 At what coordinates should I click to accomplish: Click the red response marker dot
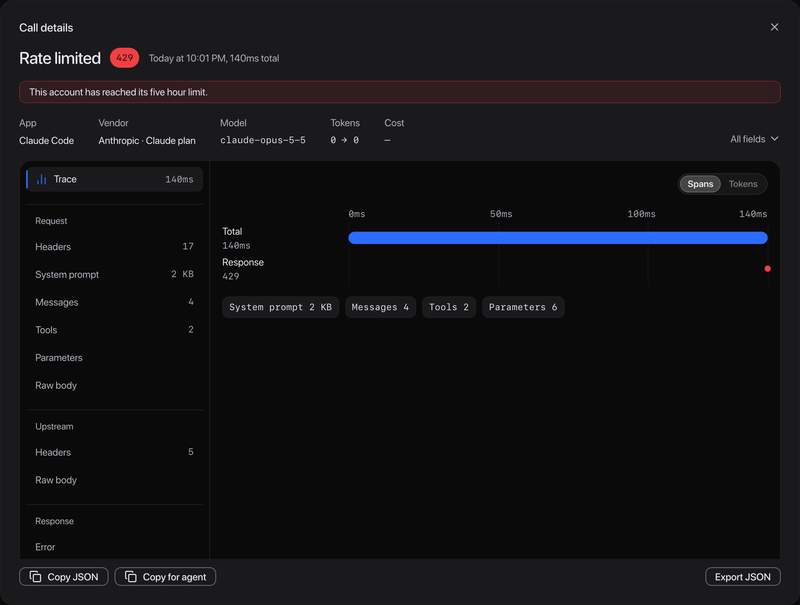[767, 269]
